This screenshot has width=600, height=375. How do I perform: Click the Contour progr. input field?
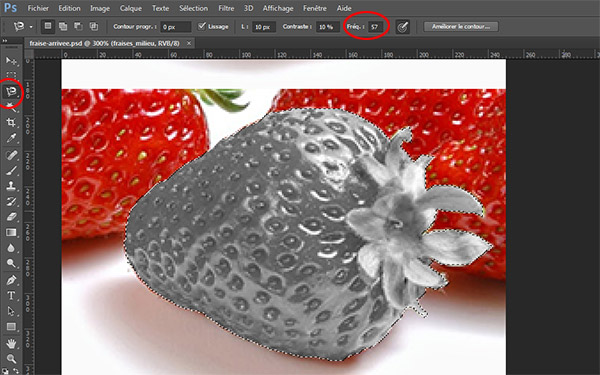point(176,27)
